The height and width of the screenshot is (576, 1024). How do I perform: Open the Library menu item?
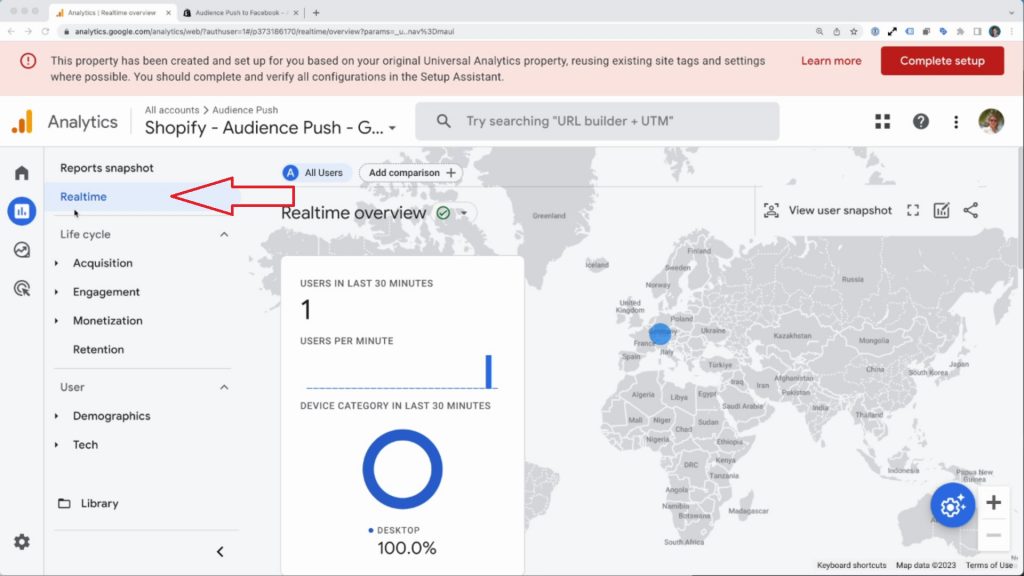tap(99, 504)
